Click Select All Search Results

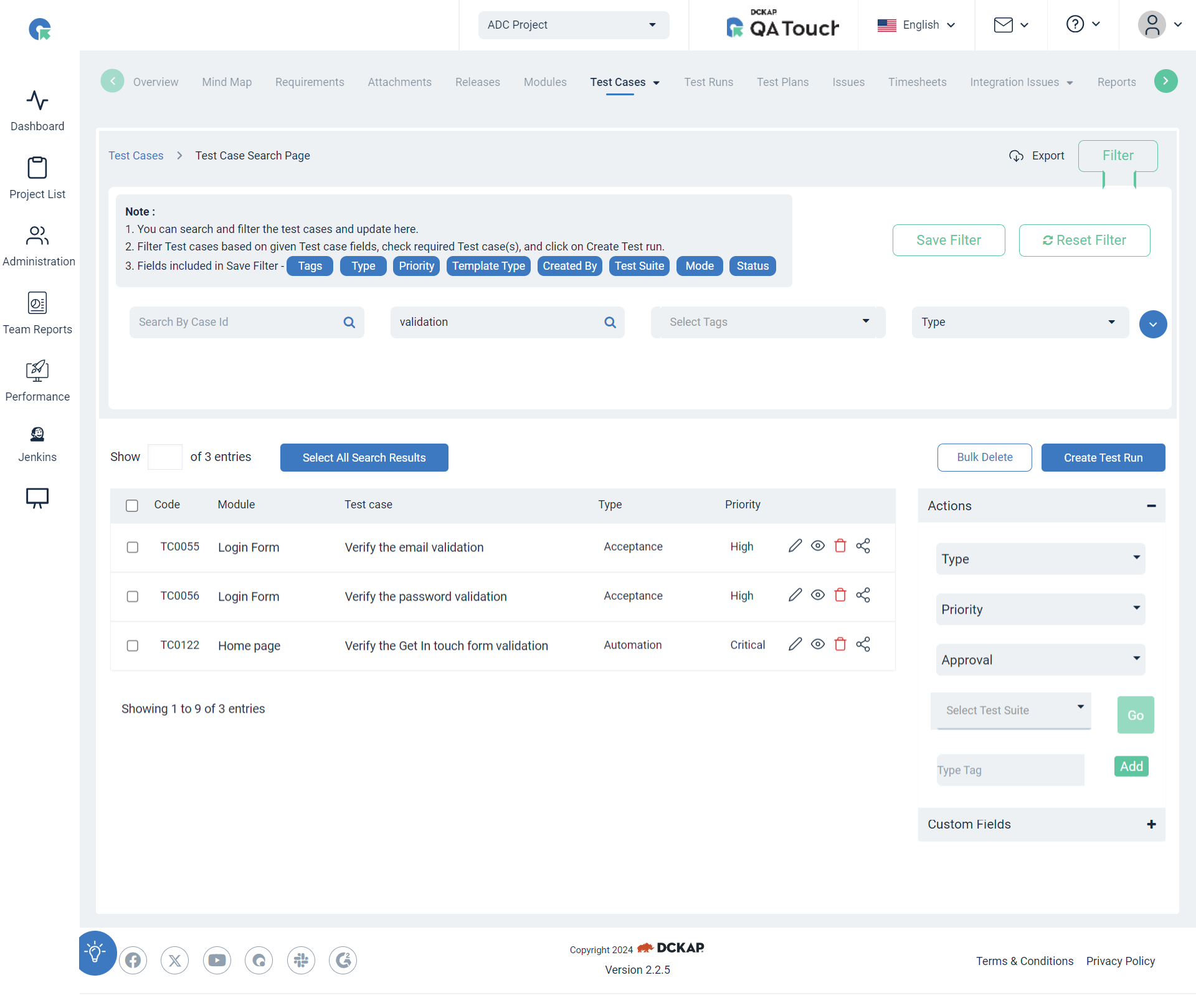364,458
